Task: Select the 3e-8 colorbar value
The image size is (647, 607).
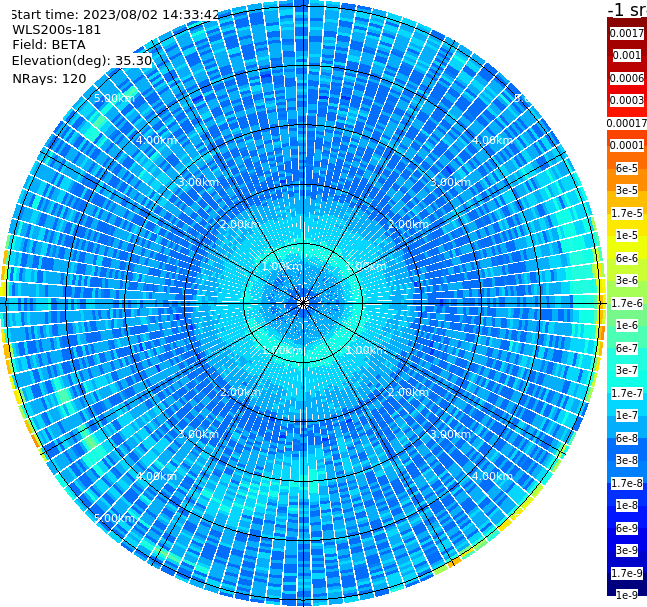Action: click(x=627, y=460)
